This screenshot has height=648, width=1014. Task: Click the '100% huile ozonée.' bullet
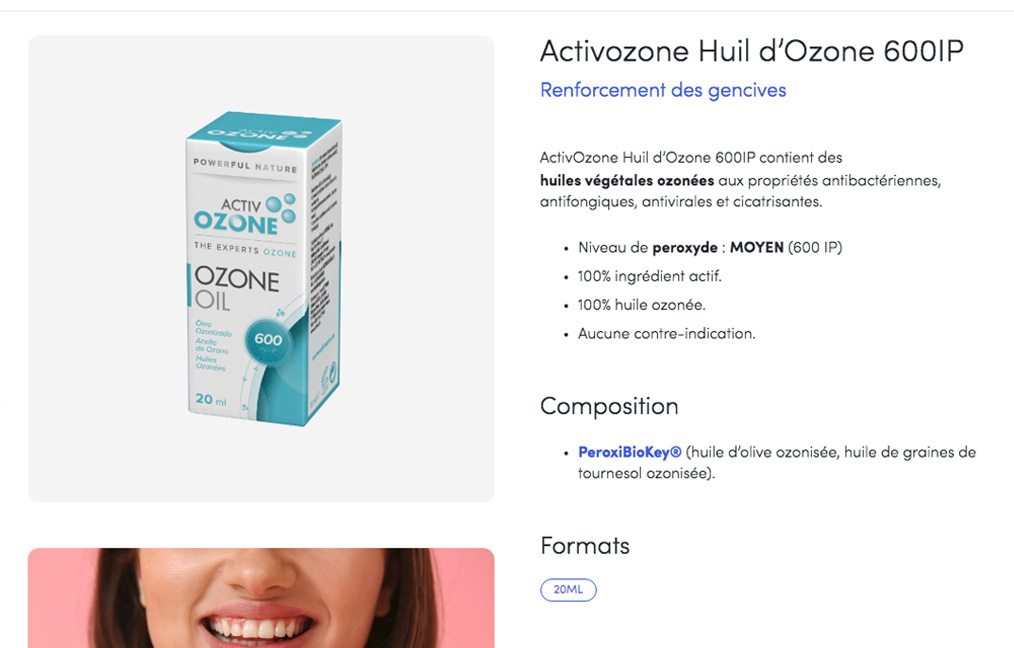click(x=642, y=305)
